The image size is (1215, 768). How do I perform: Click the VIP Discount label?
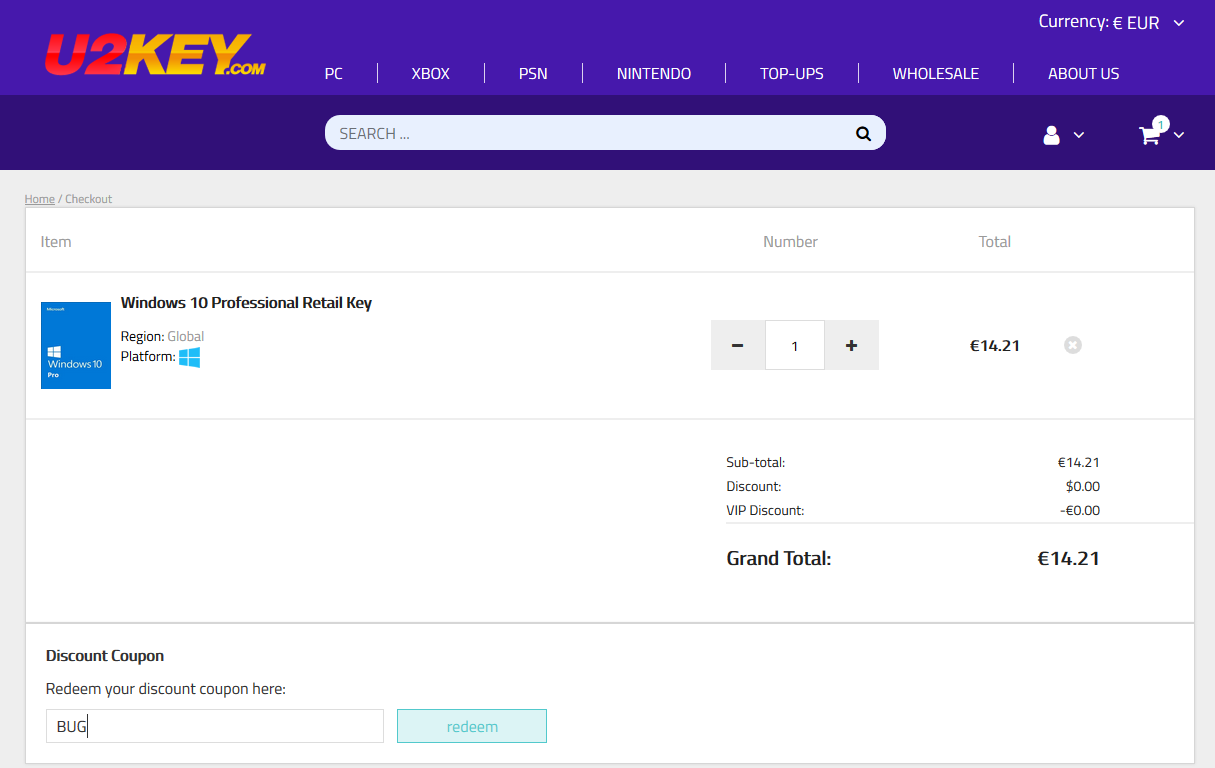click(765, 510)
